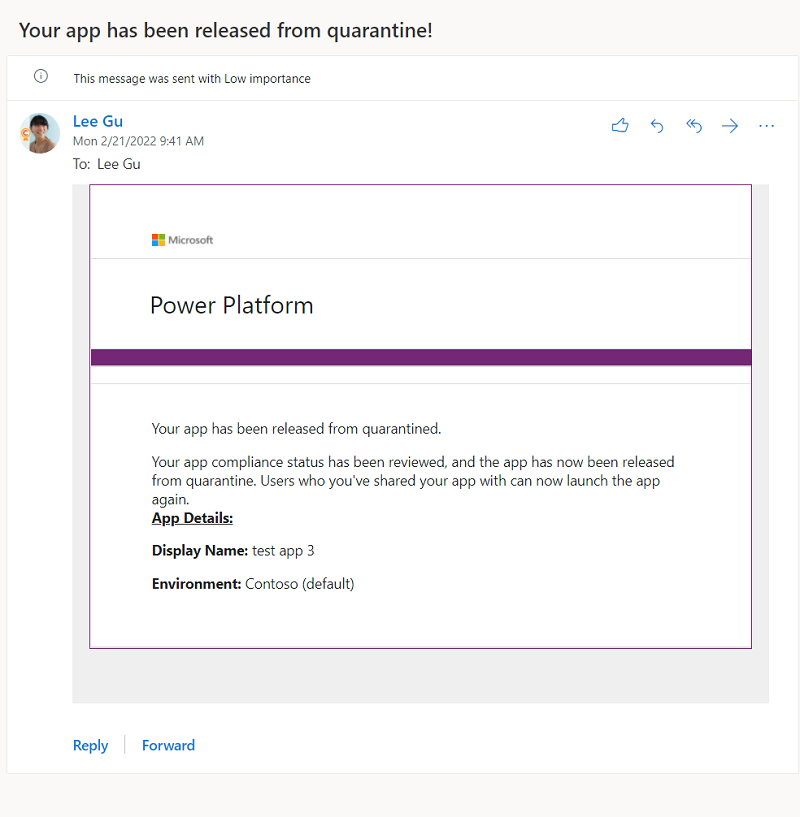Select the sender name Lee Gu
Screen dimensions: 800x817
click(97, 121)
